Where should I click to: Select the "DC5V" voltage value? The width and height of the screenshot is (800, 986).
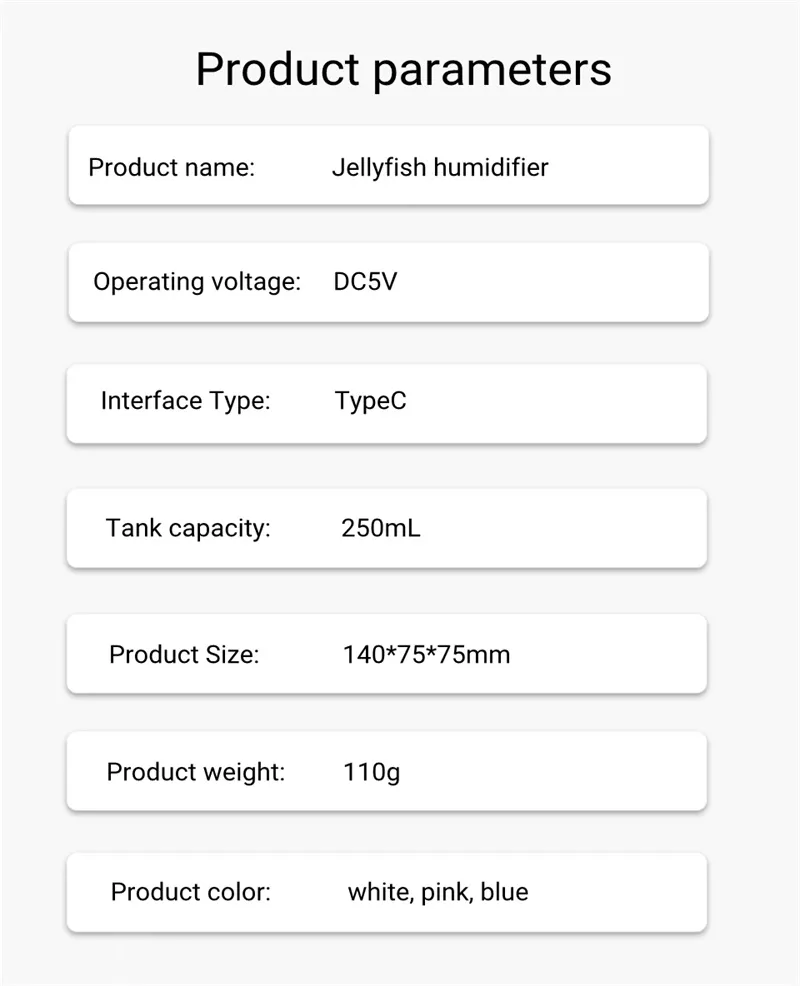pyautogui.click(x=365, y=282)
